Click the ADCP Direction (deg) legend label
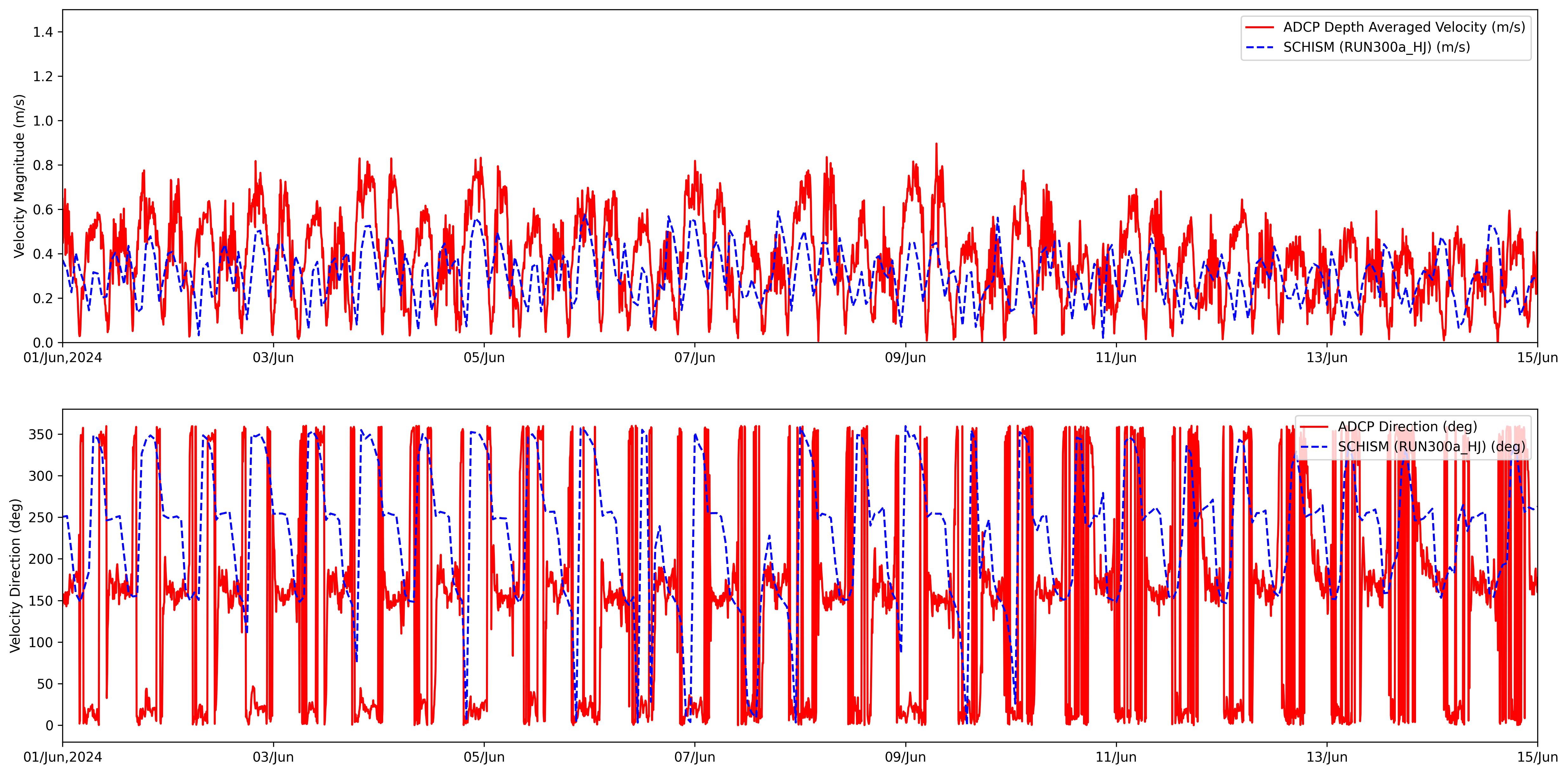Screen dimensions: 1568x774 [x=1407, y=426]
